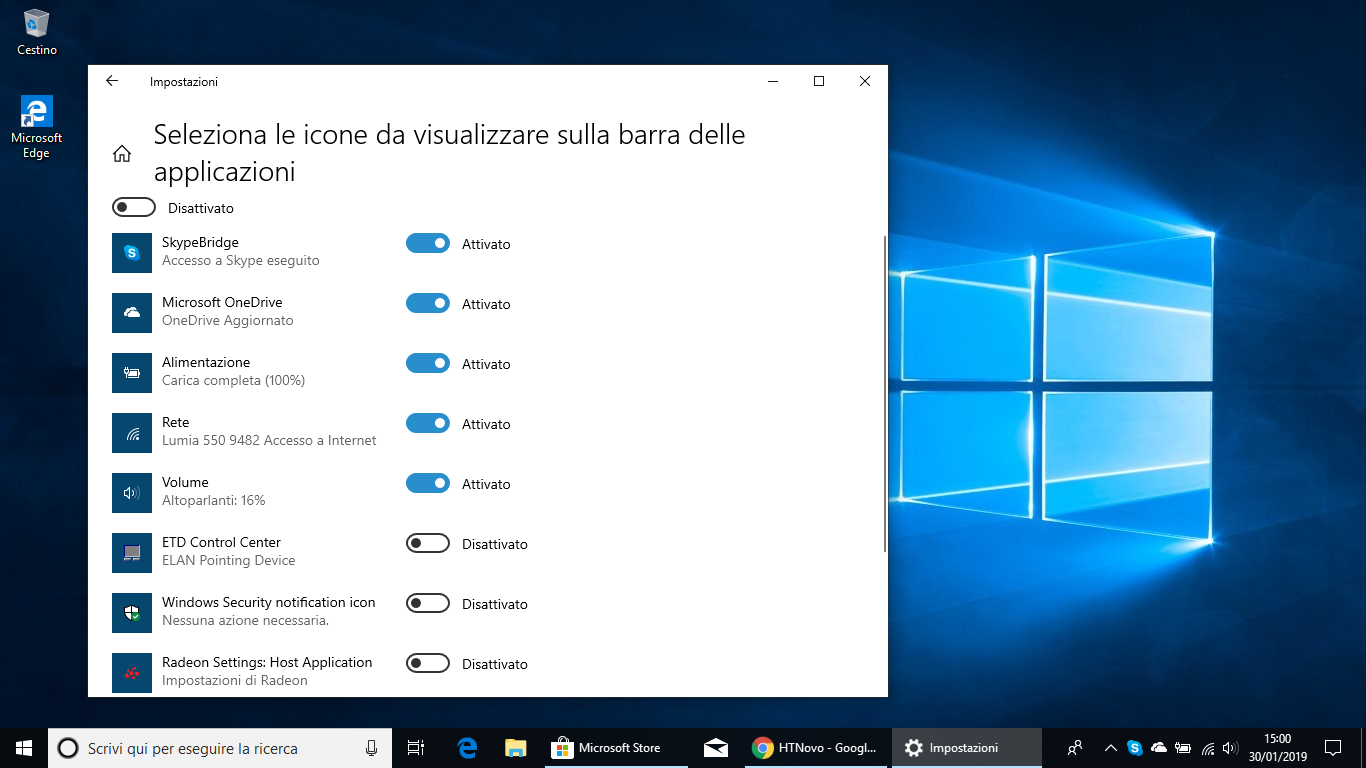This screenshot has width=1366, height=768.
Task: Click the Radeon Settings icon in list
Action: [x=132, y=673]
